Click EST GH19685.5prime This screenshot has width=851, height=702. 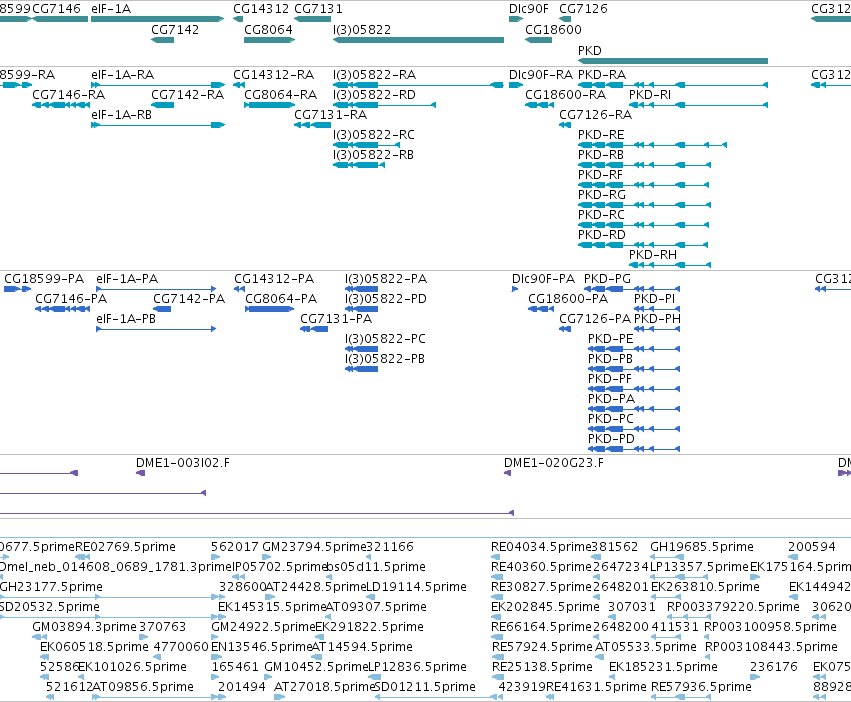coord(702,547)
